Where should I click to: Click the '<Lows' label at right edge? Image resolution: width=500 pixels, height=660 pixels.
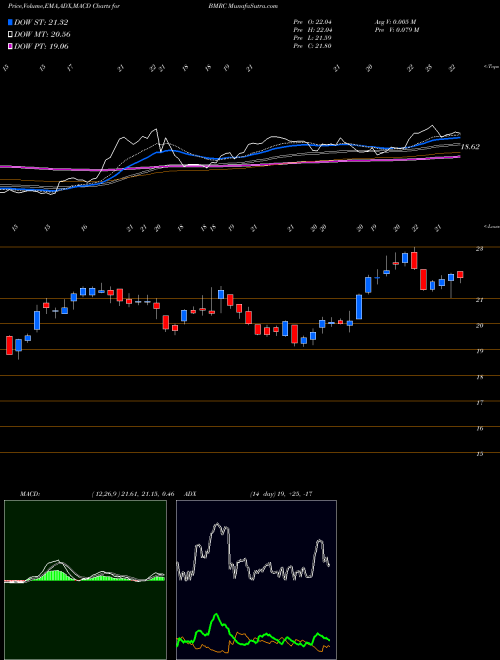pyautogui.click(x=491, y=226)
